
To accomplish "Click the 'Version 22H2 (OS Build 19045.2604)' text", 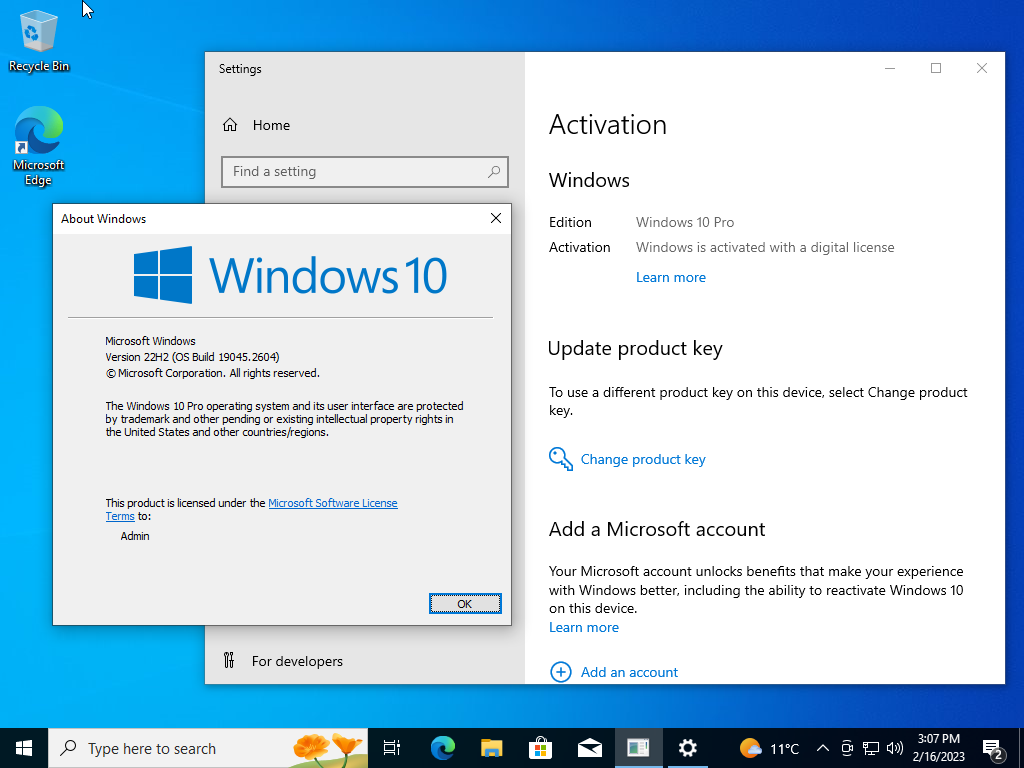I will pyautogui.click(x=193, y=357).
